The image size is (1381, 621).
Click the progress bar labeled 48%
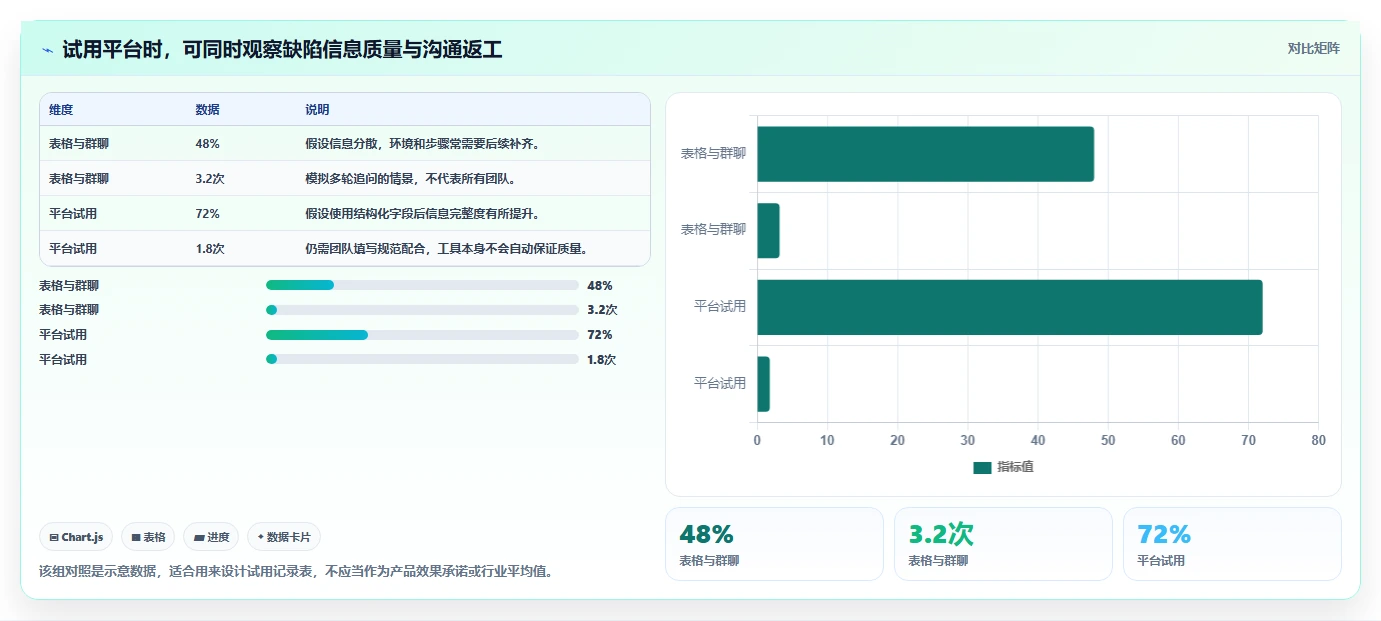[x=422, y=285]
